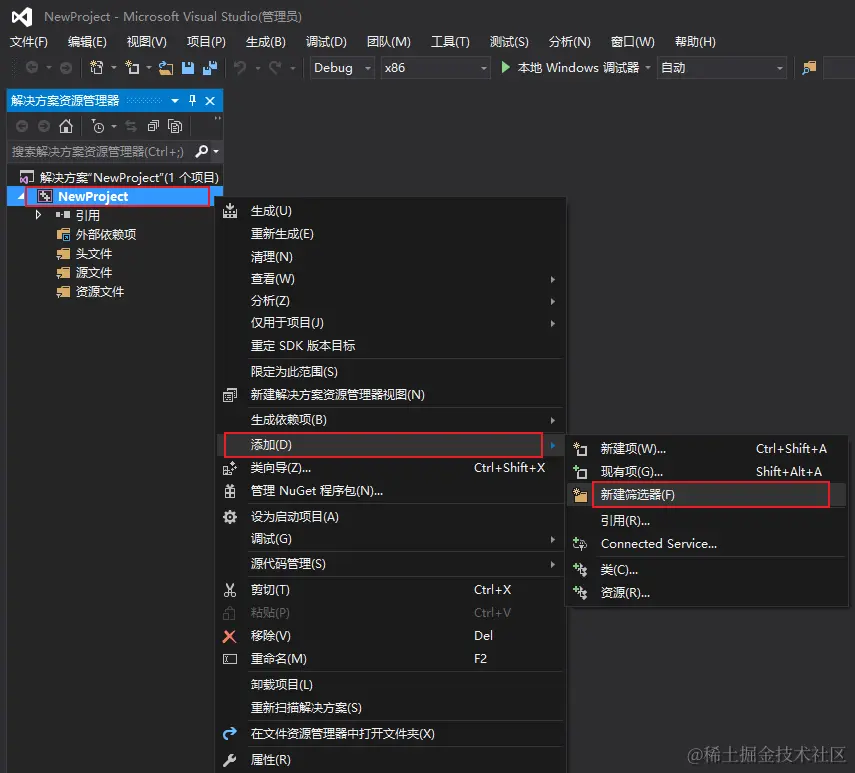Choose 新建筛选器(F) in the submenu

click(707, 494)
